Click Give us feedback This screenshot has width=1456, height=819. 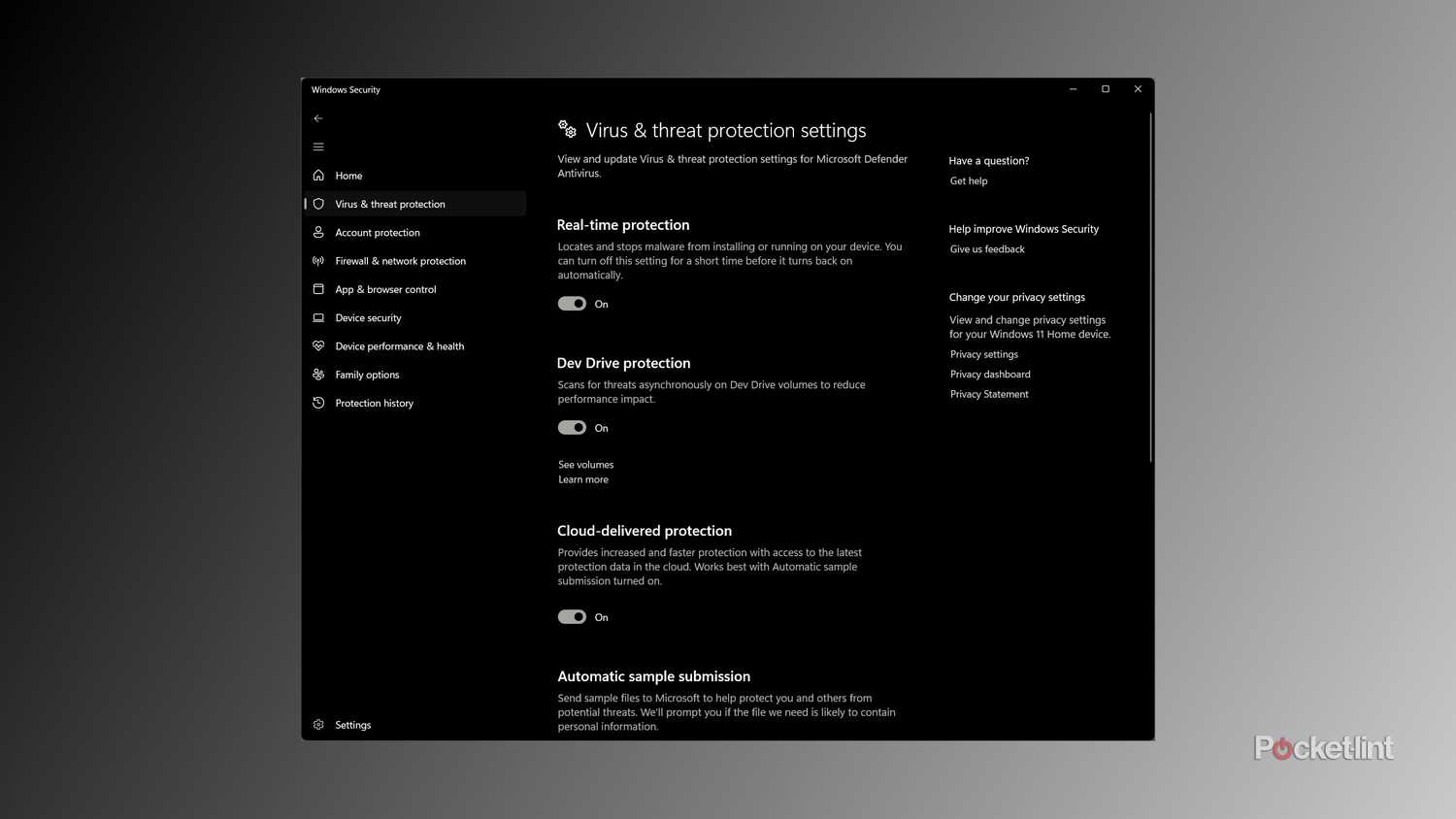986,248
